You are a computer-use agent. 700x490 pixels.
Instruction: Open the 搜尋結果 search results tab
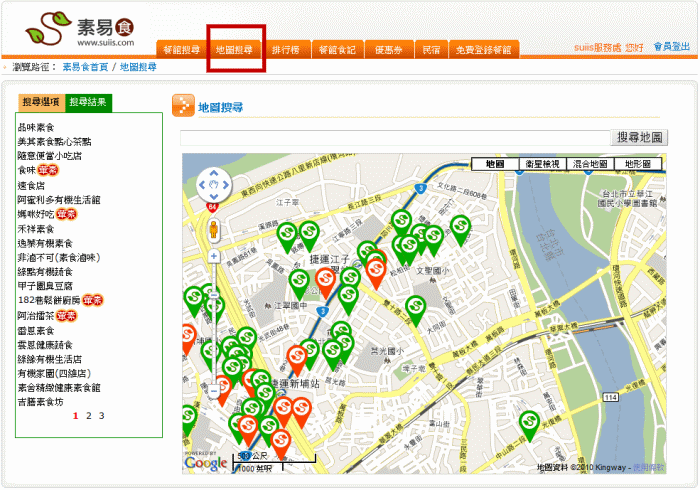(89, 102)
